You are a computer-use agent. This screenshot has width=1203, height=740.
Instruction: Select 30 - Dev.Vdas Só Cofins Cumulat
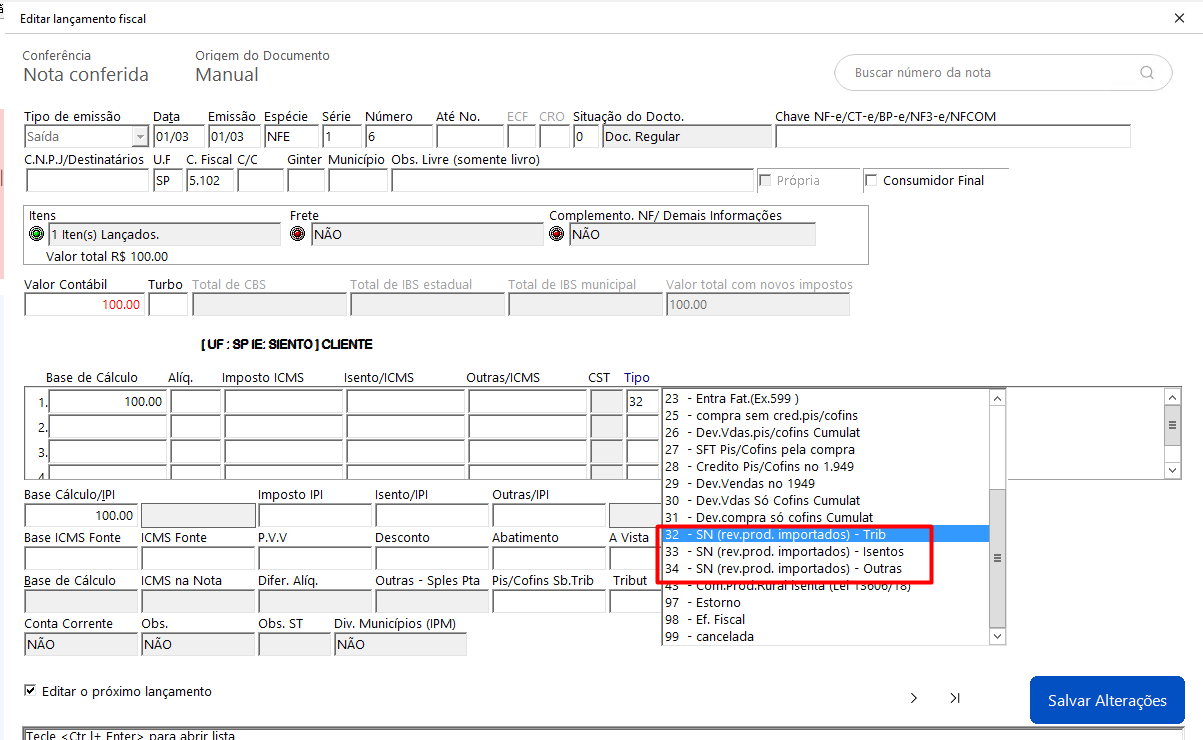click(x=826, y=500)
